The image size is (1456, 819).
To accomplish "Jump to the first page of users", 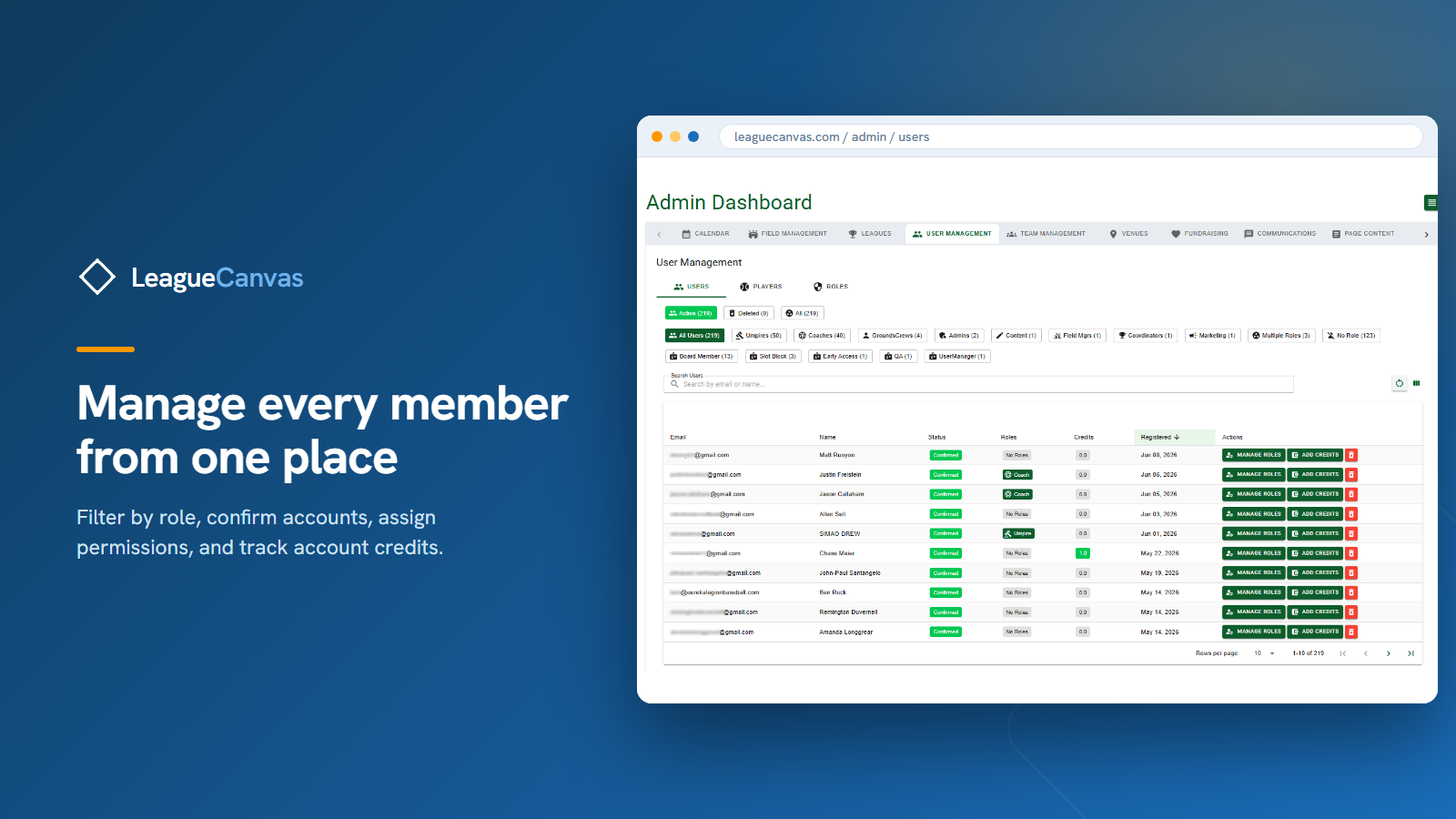I will tap(1343, 653).
